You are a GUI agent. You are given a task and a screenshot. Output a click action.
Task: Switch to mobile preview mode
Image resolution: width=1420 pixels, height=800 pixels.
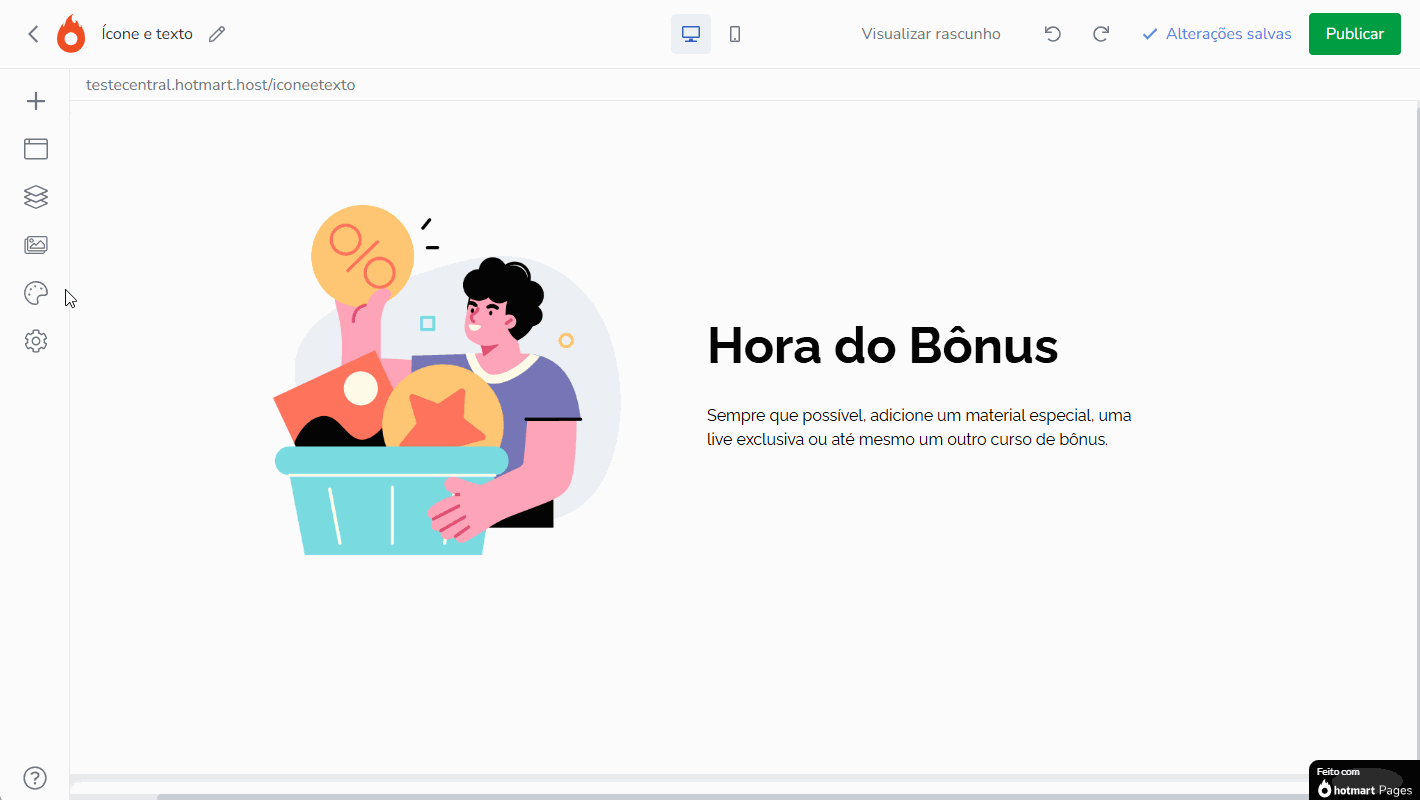click(x=735, y=33)
